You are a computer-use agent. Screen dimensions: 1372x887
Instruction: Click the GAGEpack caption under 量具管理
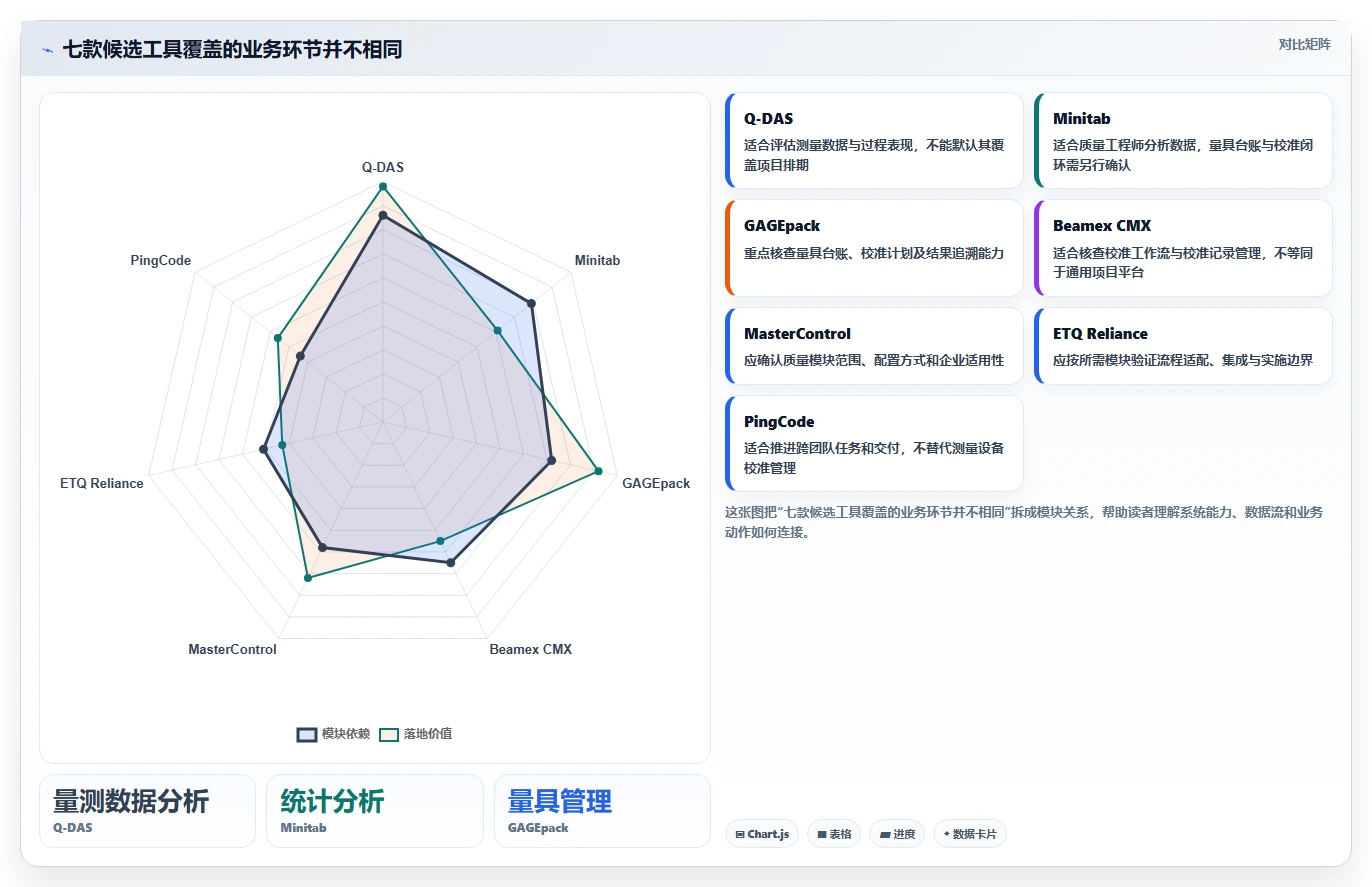[x=538, y=828]
